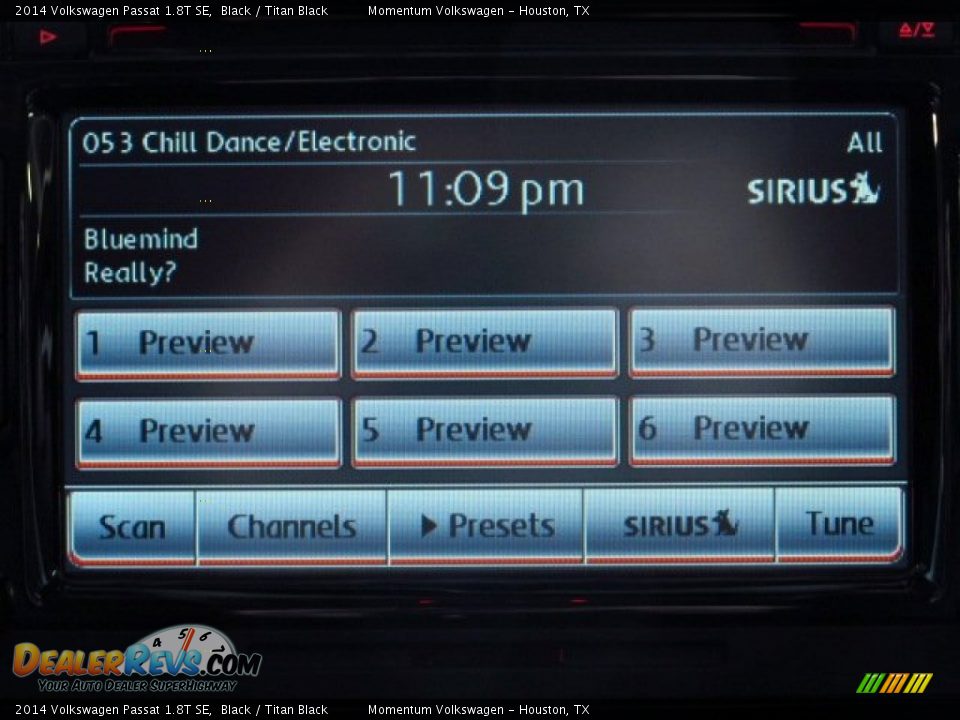Choose preset 3 Preview

[x=762, y=341]
